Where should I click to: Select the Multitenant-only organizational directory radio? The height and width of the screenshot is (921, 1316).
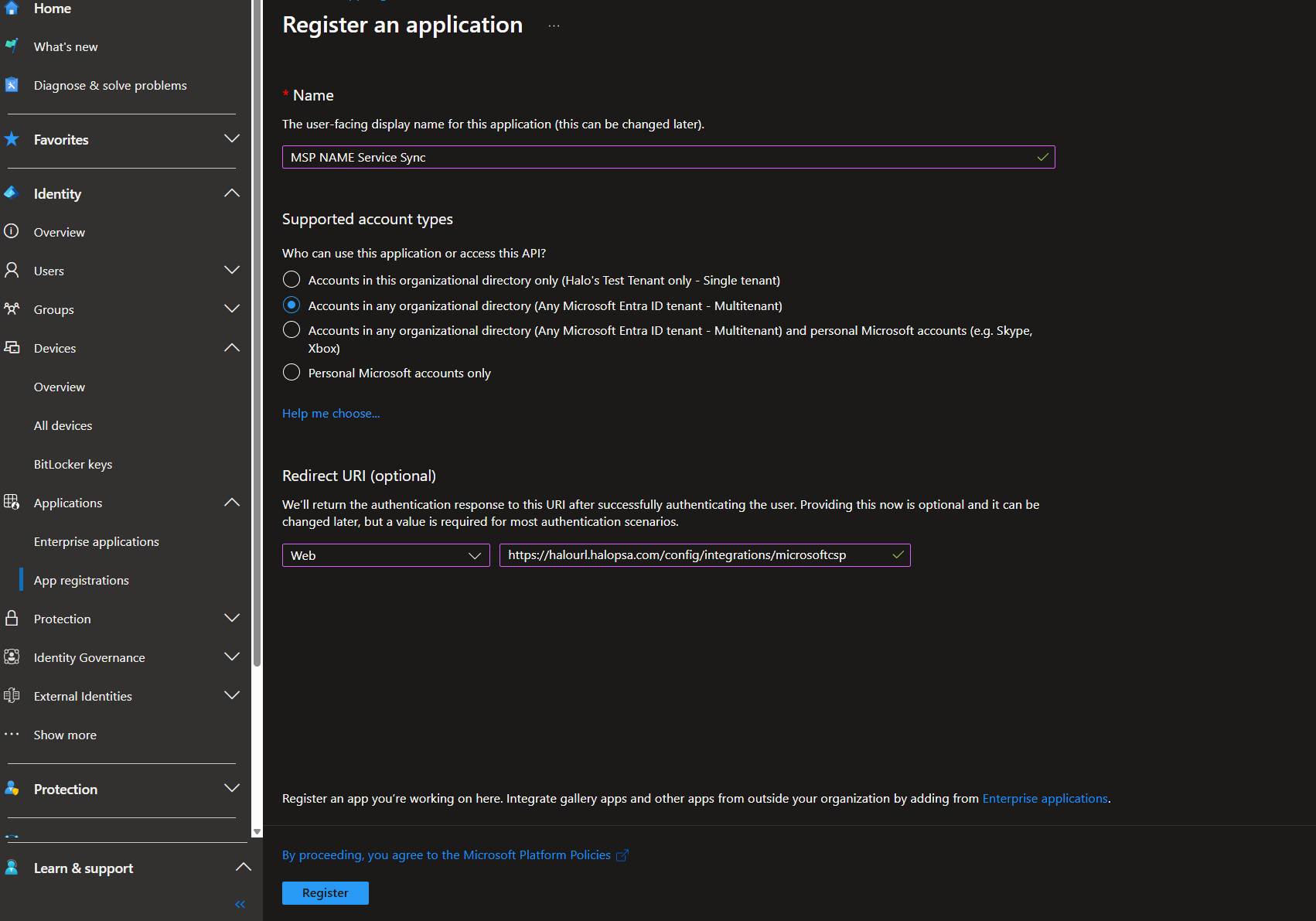click(x=291, y=305)
